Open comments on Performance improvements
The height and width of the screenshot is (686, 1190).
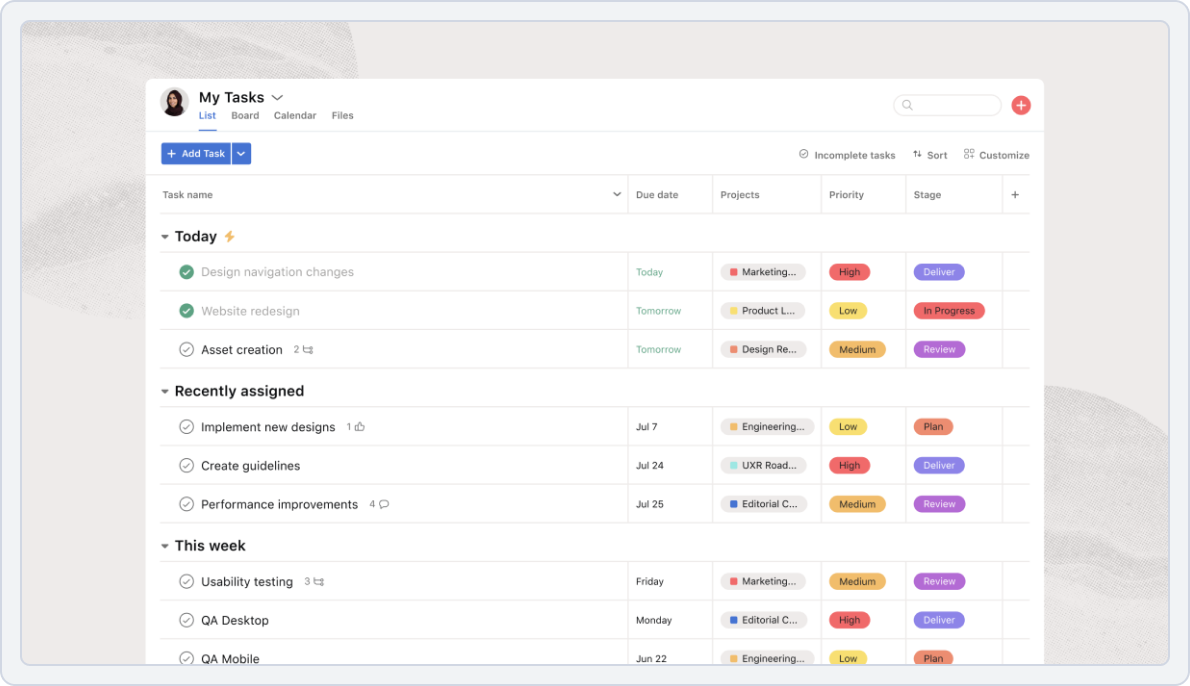382,504
